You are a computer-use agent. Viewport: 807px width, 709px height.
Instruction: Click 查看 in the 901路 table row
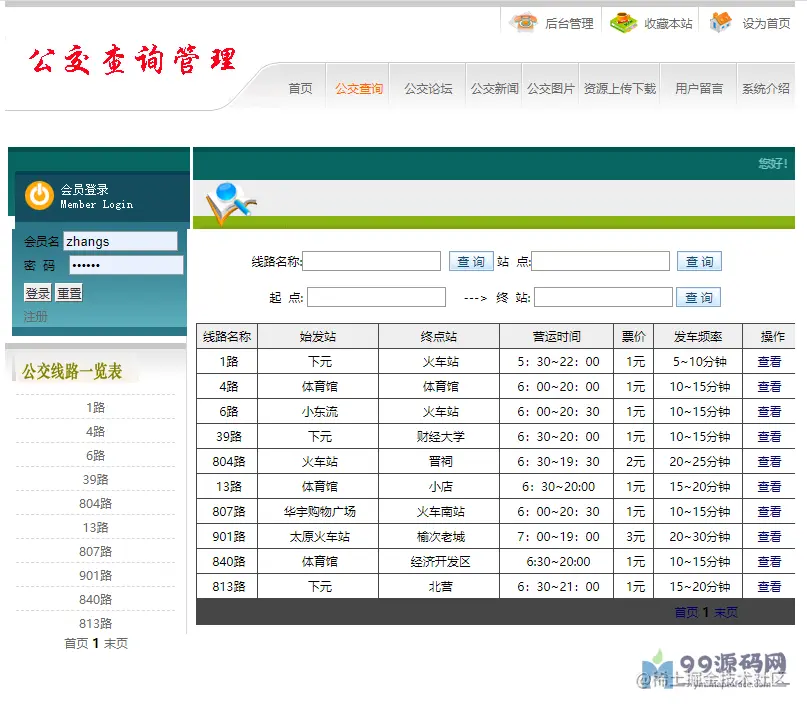click(x=769, y=537)
